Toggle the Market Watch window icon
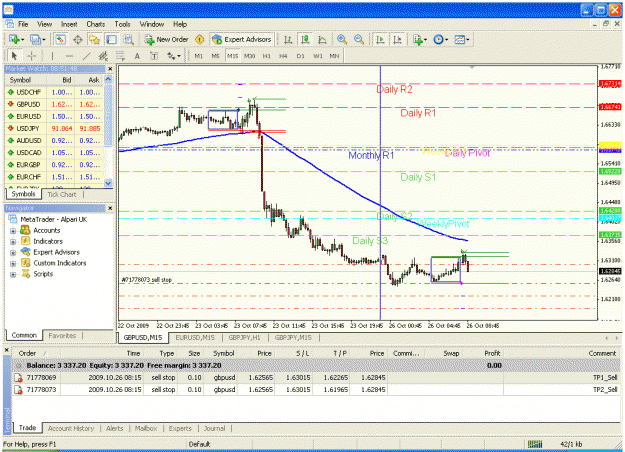This screenshot has width=625, height=452. point(60,39)
